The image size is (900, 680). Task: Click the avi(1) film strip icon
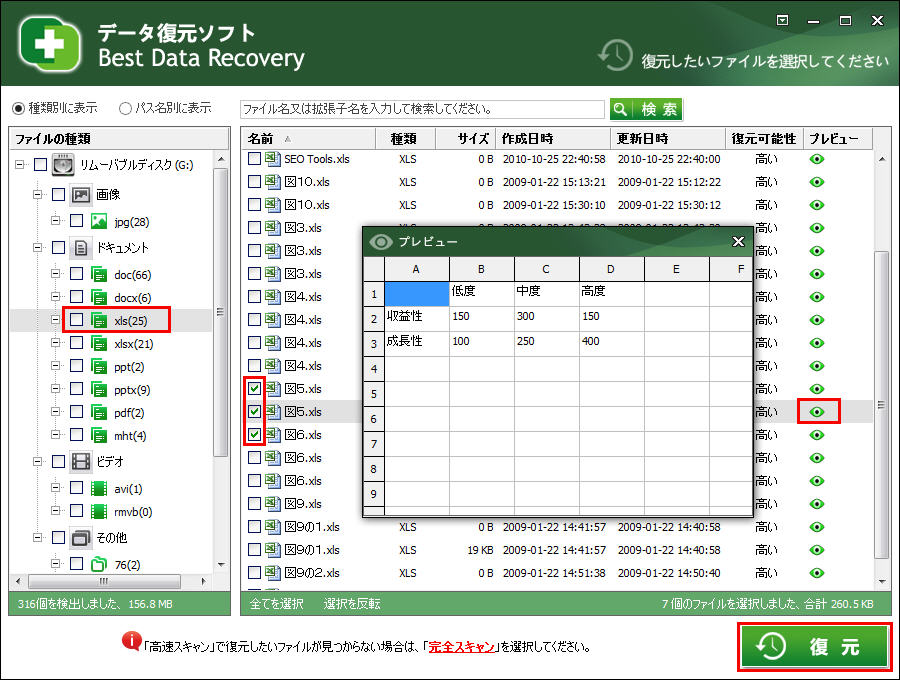(99, 488)
